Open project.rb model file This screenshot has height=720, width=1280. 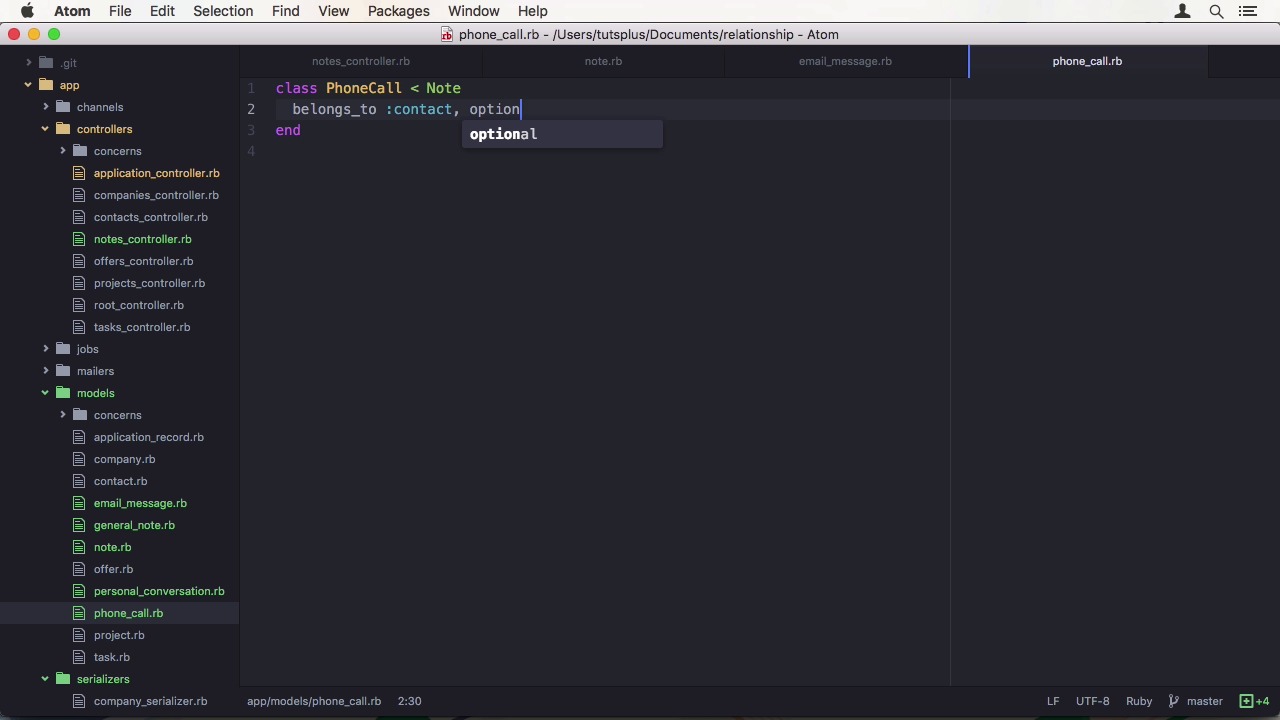click(x=119, y=635)
